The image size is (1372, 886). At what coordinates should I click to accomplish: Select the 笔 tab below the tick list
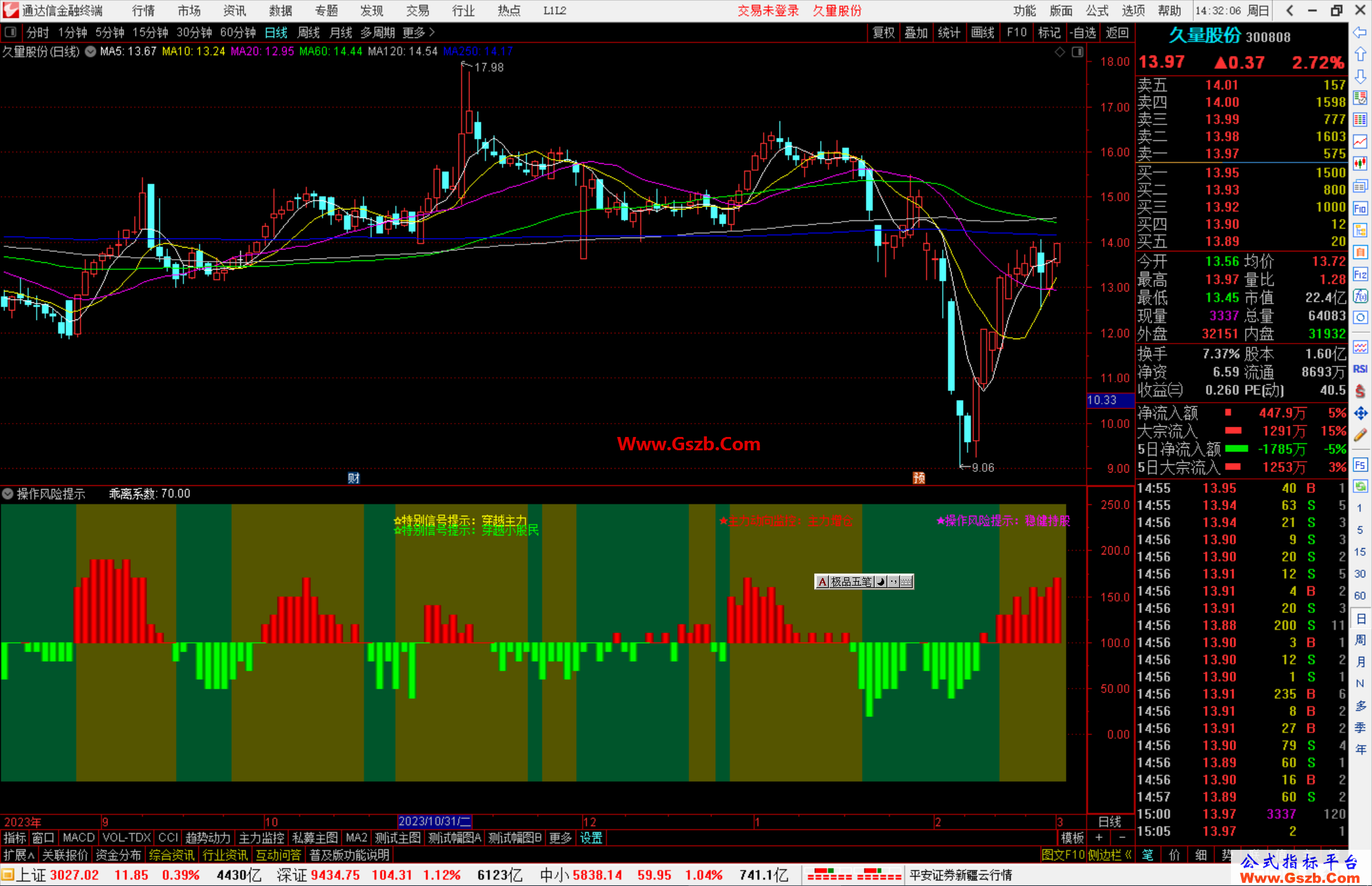click(x=1148, y=855)
